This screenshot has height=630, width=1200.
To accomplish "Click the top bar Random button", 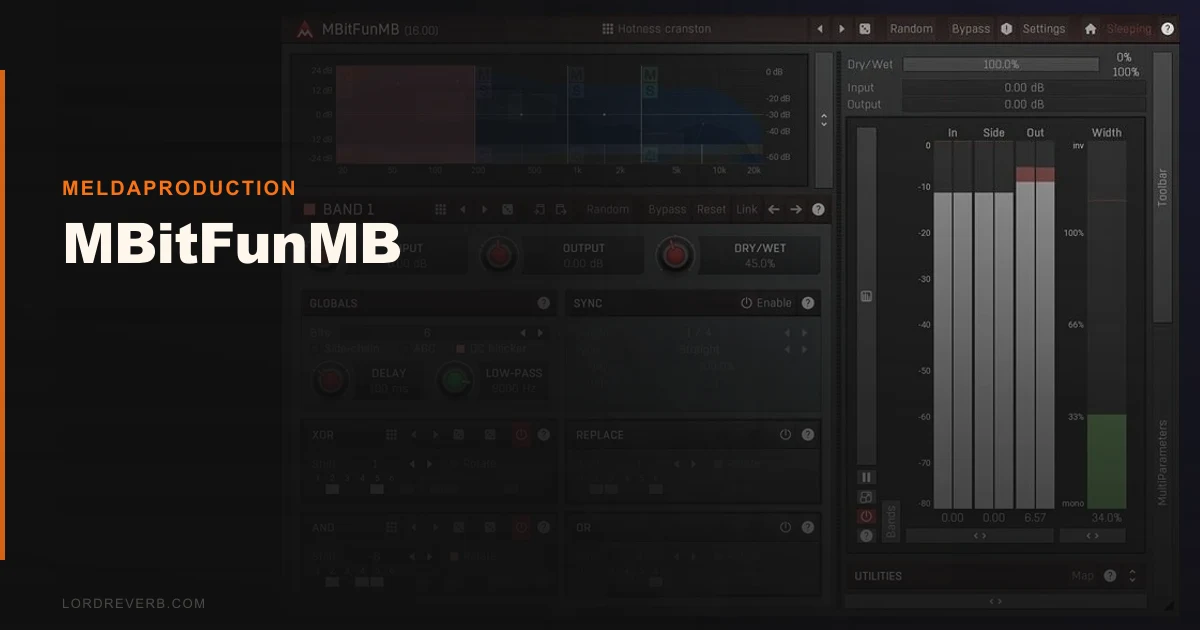I will 911,29.
